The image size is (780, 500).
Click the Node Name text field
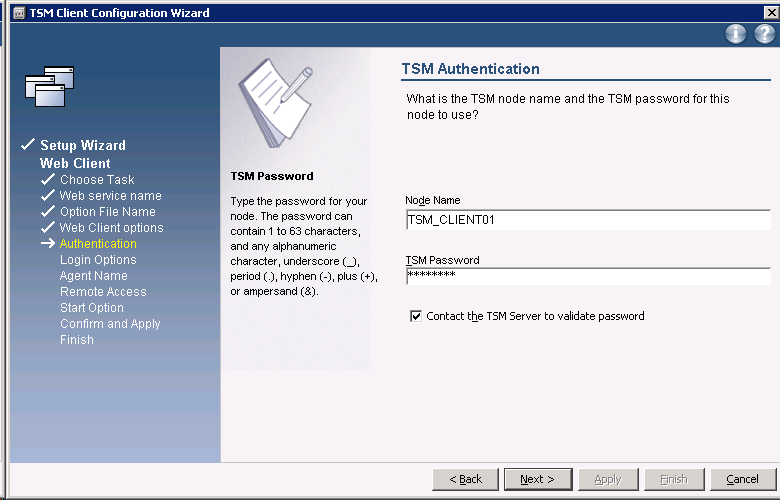588,220
